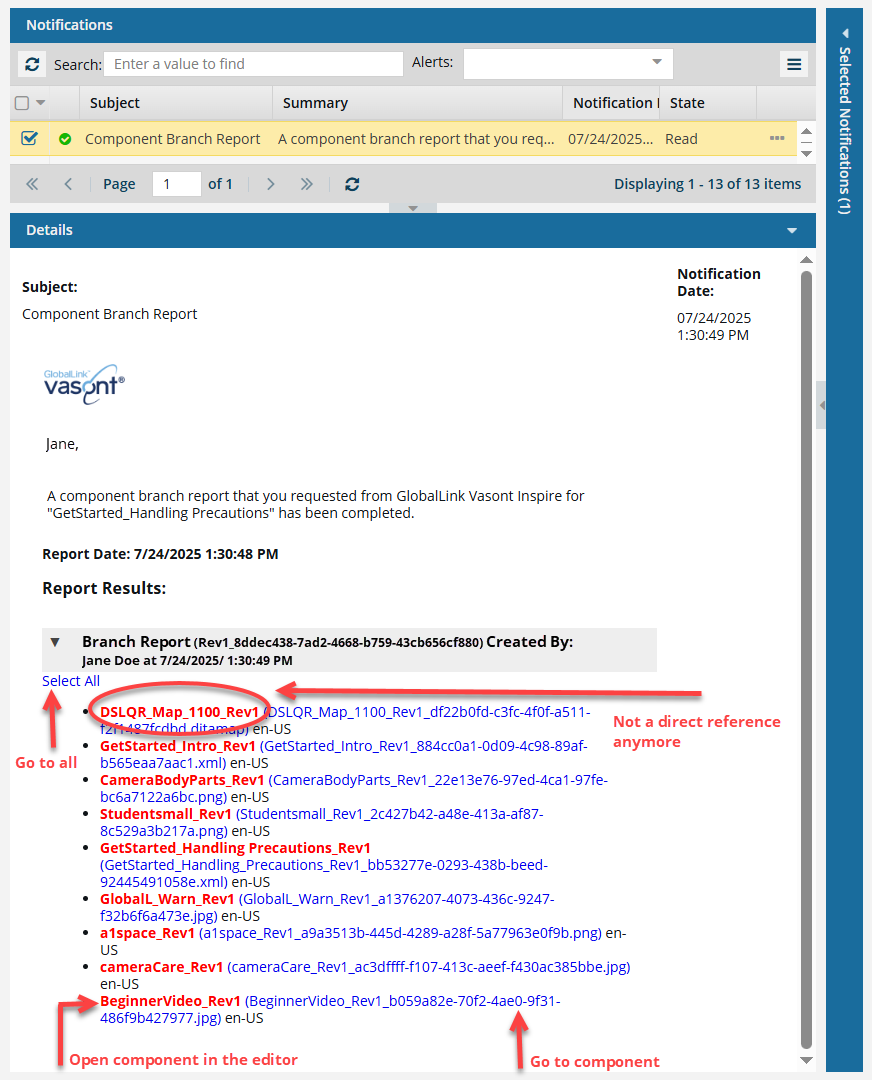Image resolution: width=872 pixels, height=1090 pixels.
Task: Open GetStarted_Intro_Rev1 component link
Action: click(x=178, y=747)
